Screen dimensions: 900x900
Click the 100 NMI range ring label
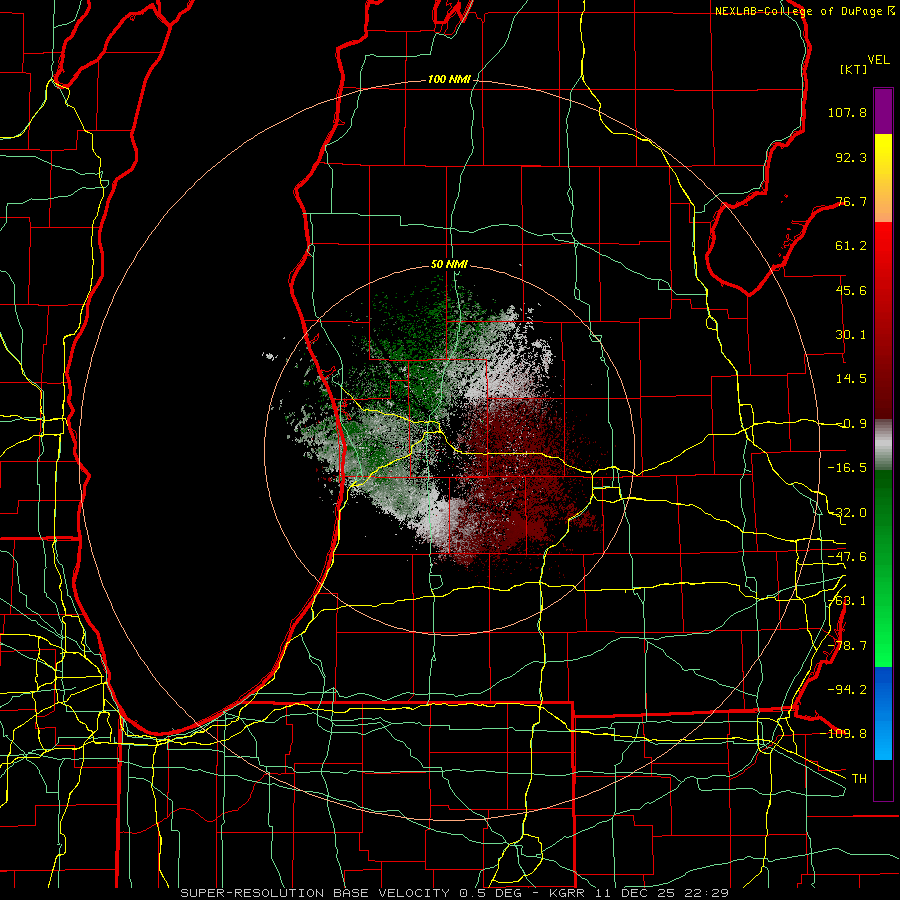tap(448, 79)
